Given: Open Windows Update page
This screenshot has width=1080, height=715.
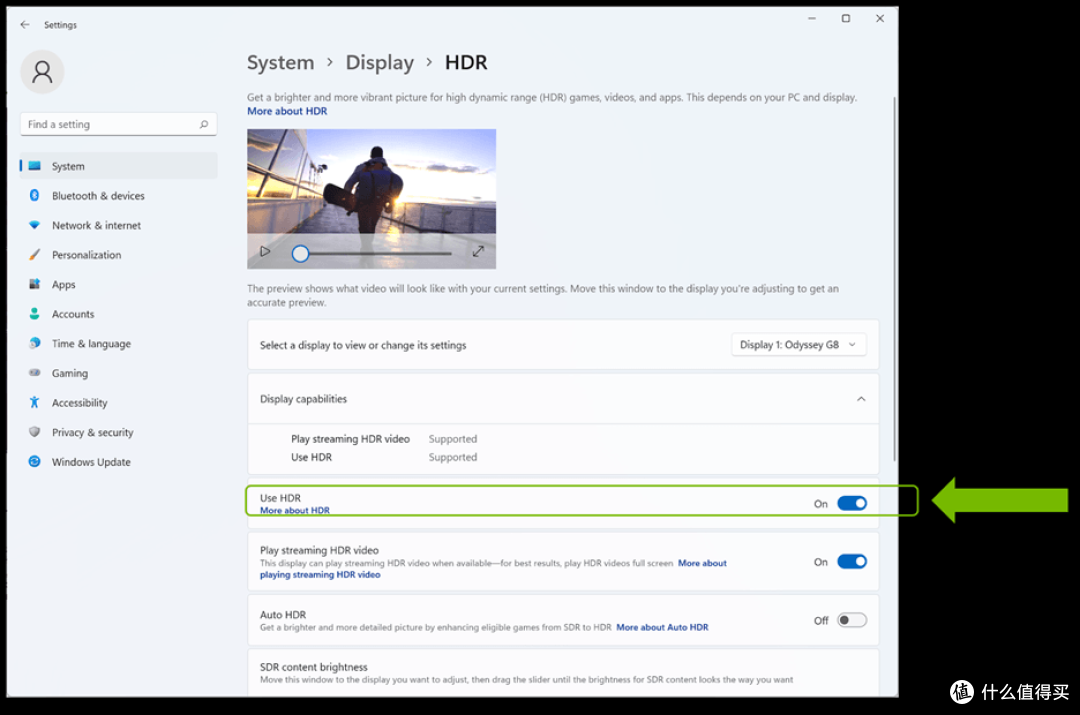Looking at the screenshot, I should 118,462.
